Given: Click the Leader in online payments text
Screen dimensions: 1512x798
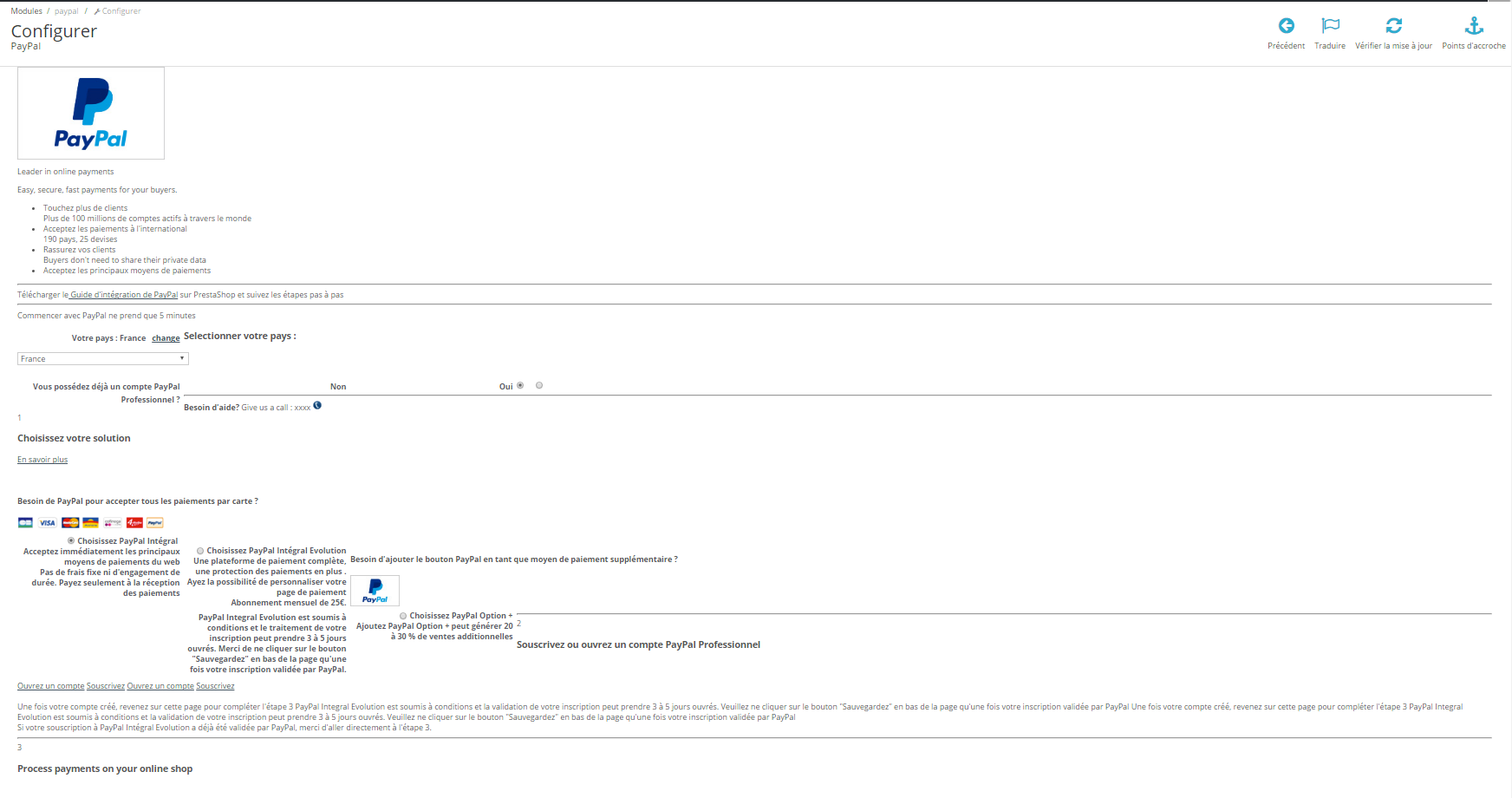Looking at the screenshot, I should pos(66,172).
